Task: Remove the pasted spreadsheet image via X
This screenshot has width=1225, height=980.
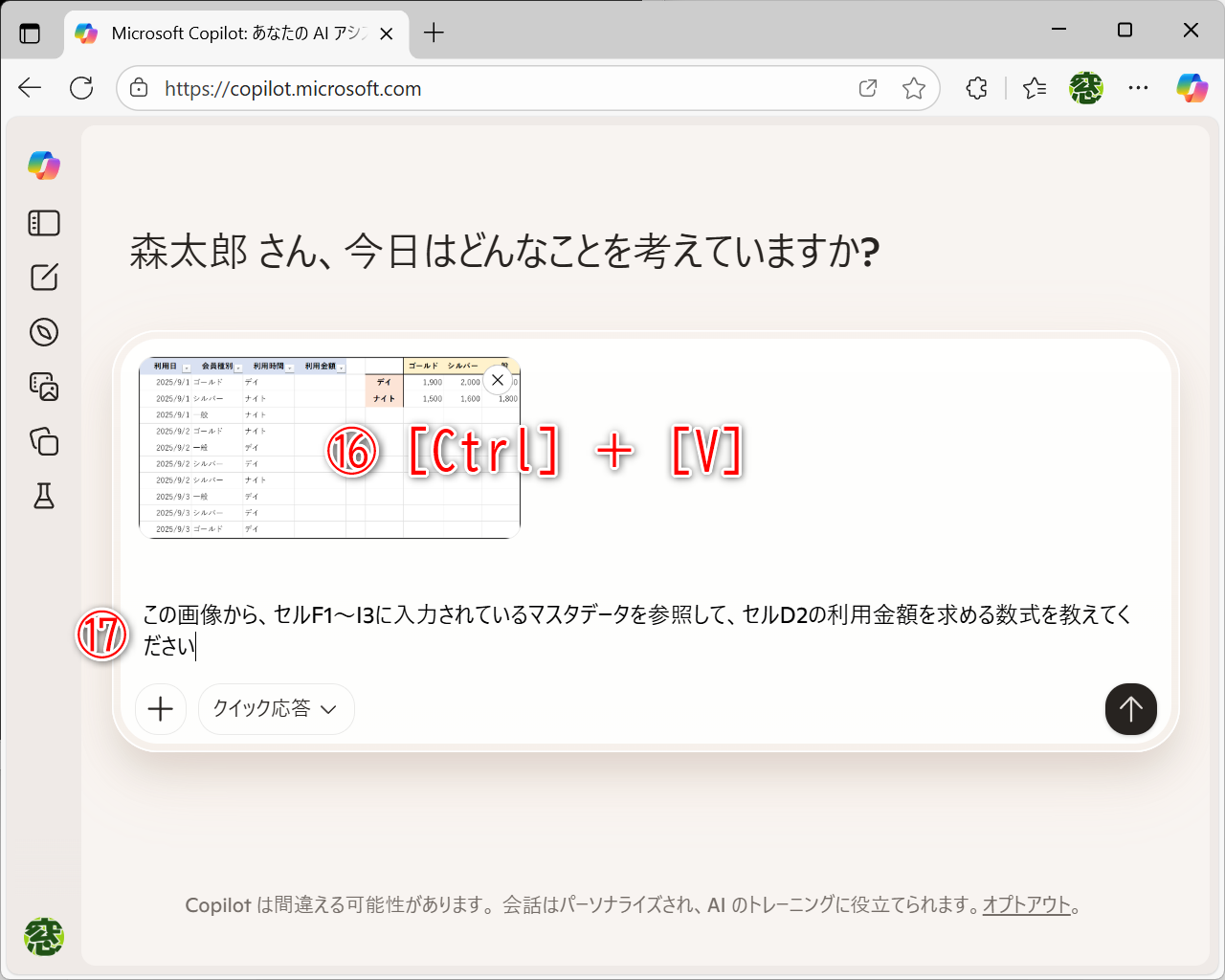Action: 497,380
